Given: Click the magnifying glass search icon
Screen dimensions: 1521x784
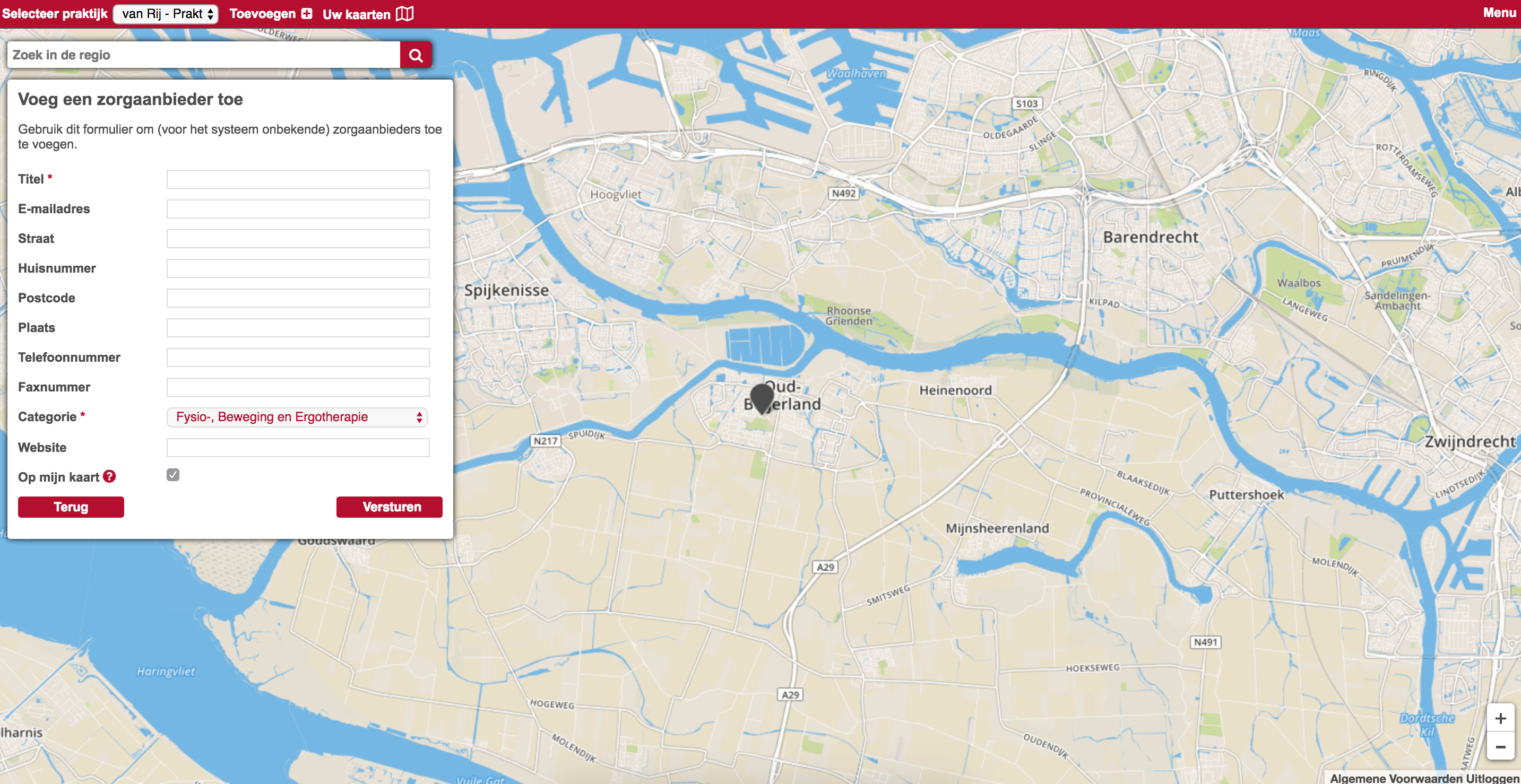Looking at the screenshot, I should pyautogui.click(x=416, y=55).
